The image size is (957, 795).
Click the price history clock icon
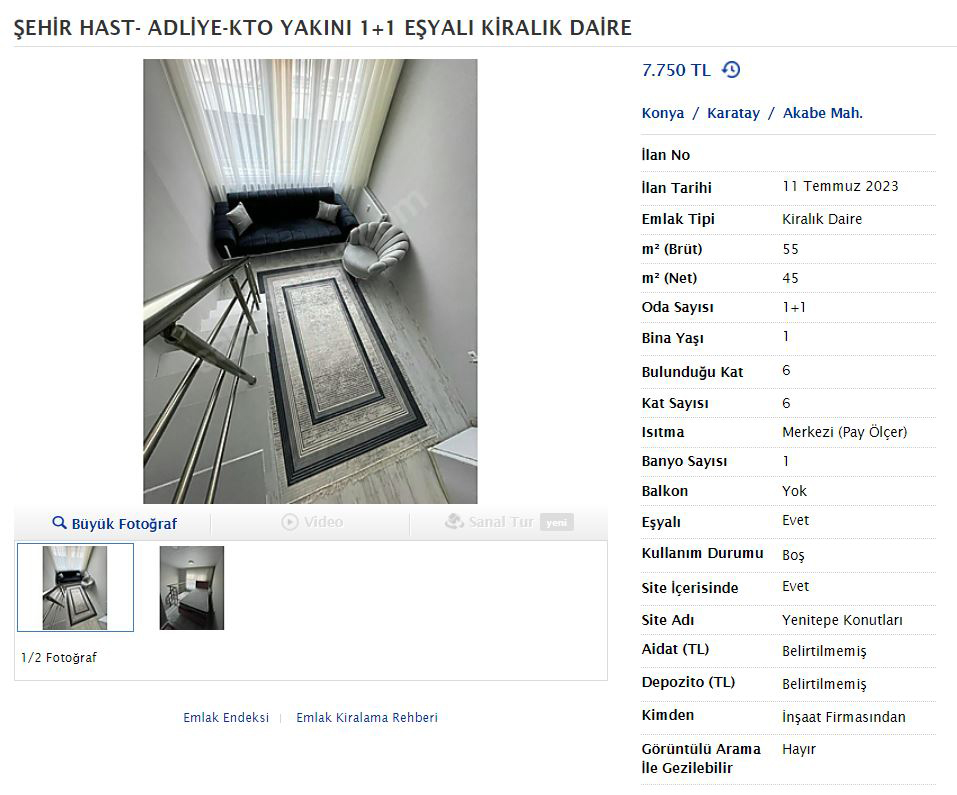click(x=731, y=70)
